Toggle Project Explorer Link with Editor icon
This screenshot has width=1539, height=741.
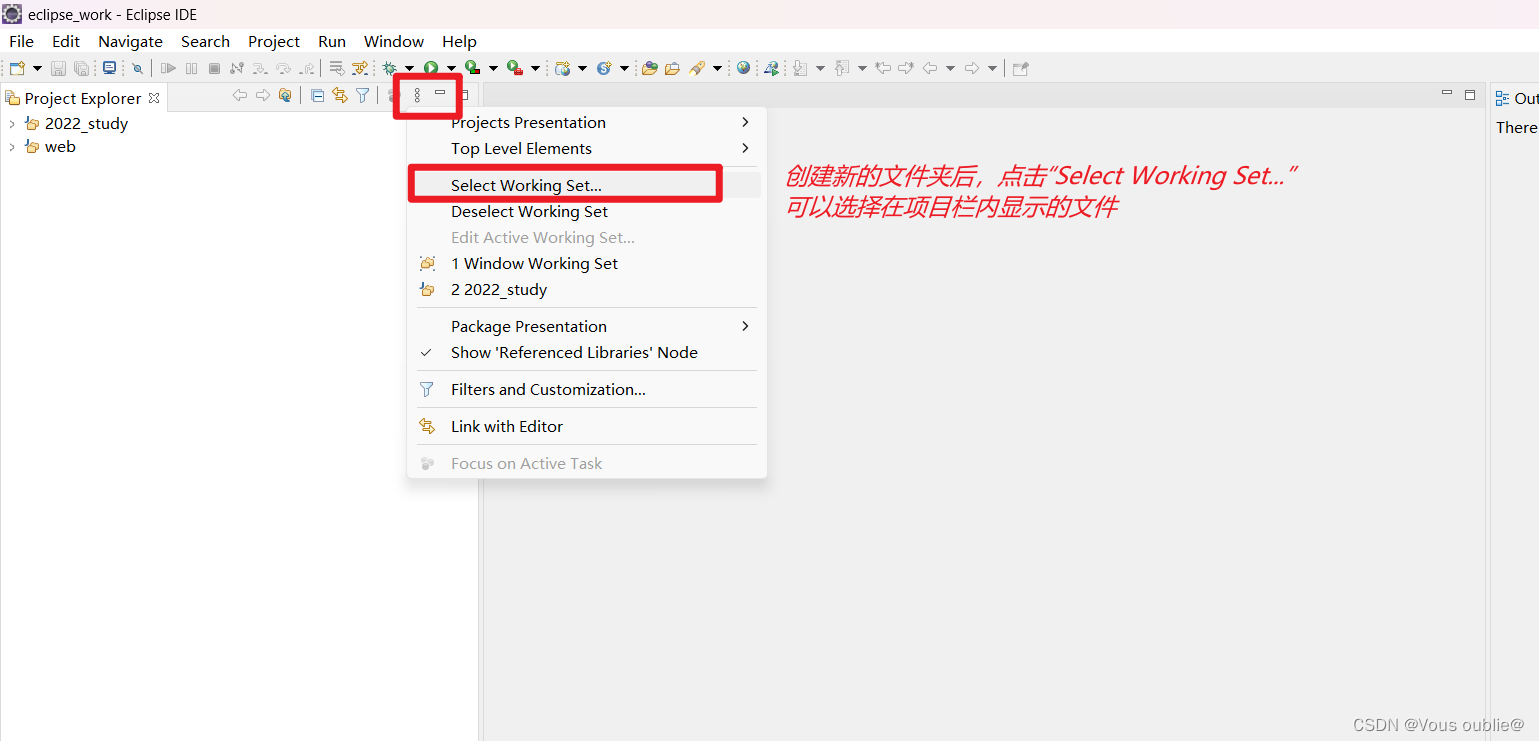click(x=340, y=96)
